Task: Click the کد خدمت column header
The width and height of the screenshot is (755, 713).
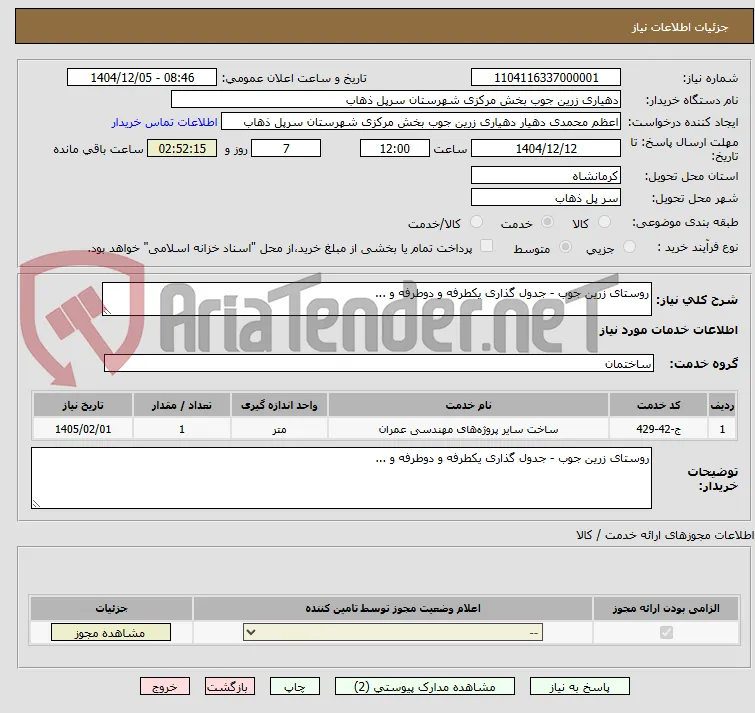Action: point(658,405)
